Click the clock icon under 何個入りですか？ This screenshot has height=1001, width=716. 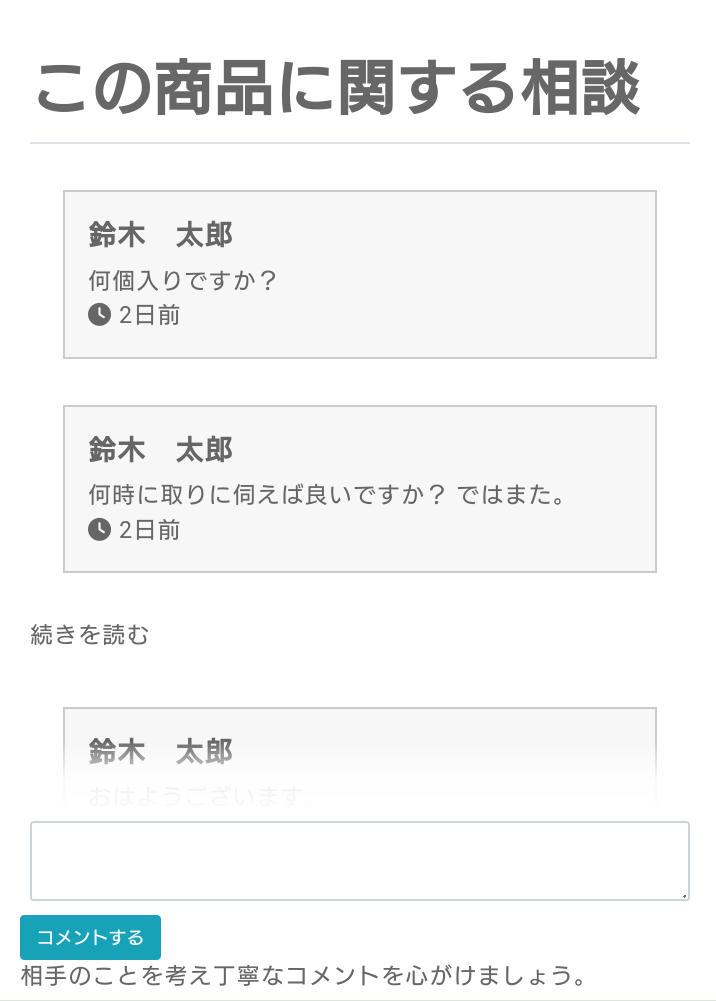pos(99,315)
